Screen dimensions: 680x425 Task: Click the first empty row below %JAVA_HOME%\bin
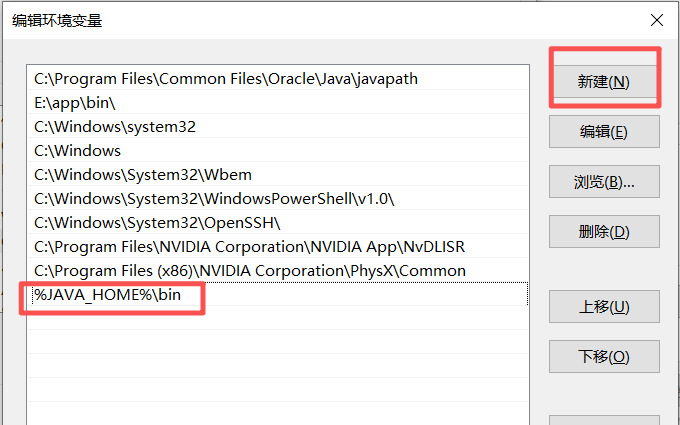coord(278,318)
